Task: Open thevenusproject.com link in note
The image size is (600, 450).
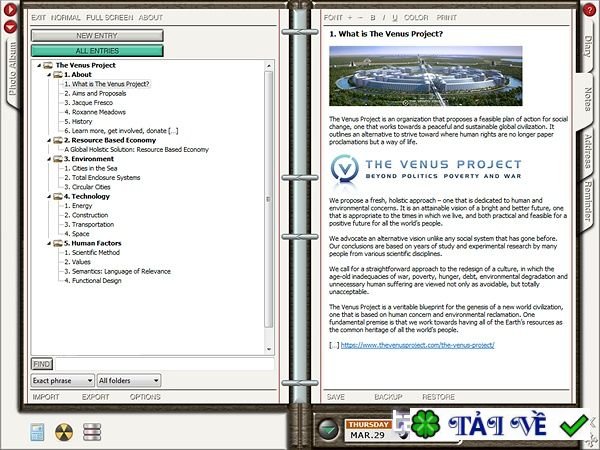Action: [417, 345]
